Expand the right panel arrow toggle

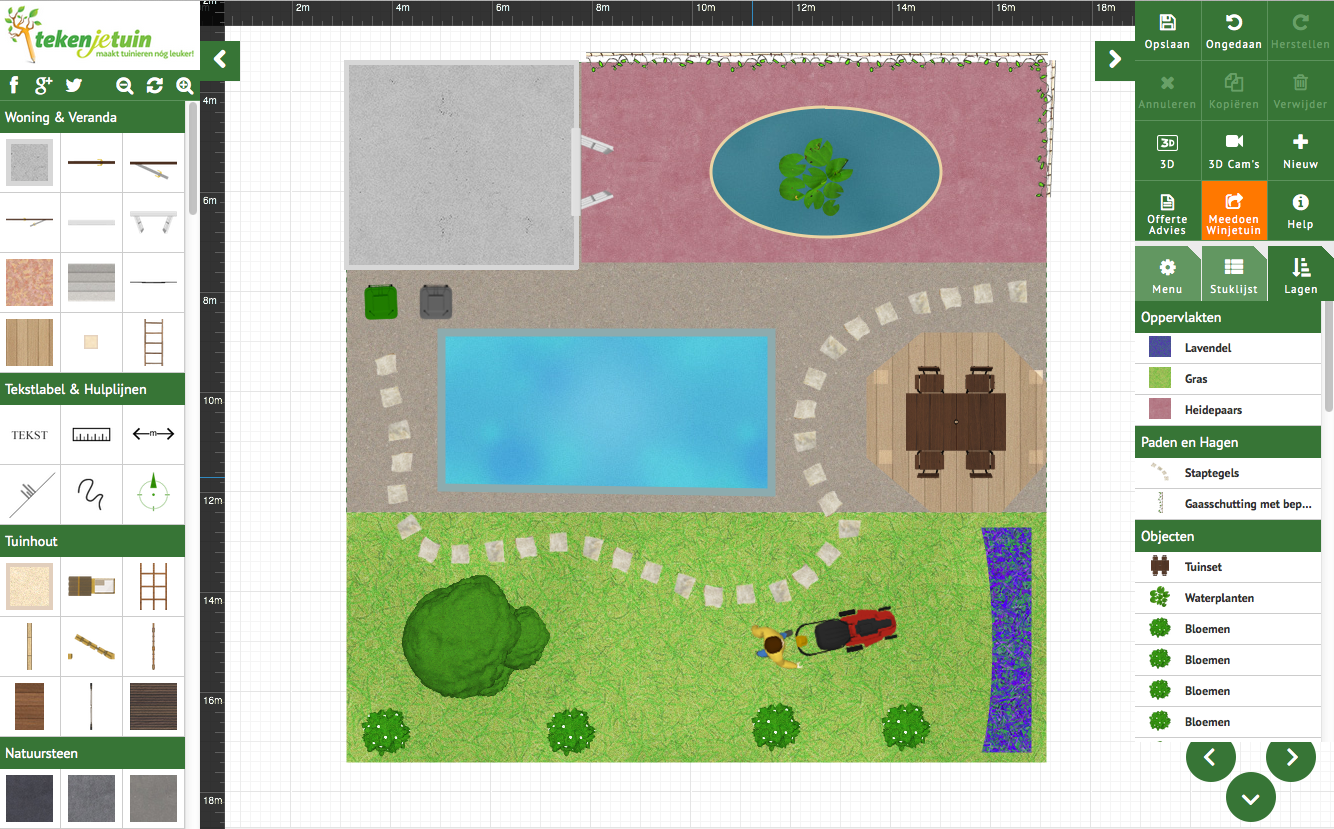click(1114, 60)
